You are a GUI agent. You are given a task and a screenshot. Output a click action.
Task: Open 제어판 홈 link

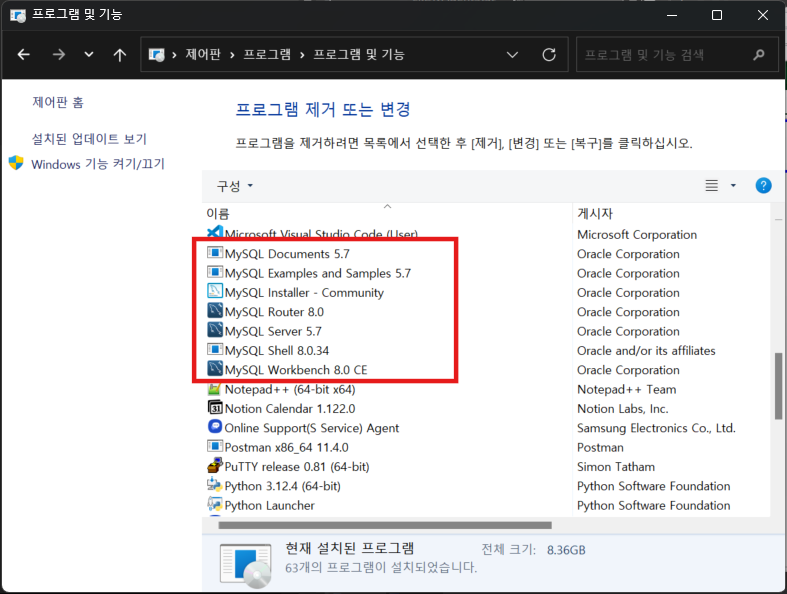(58, 102)
